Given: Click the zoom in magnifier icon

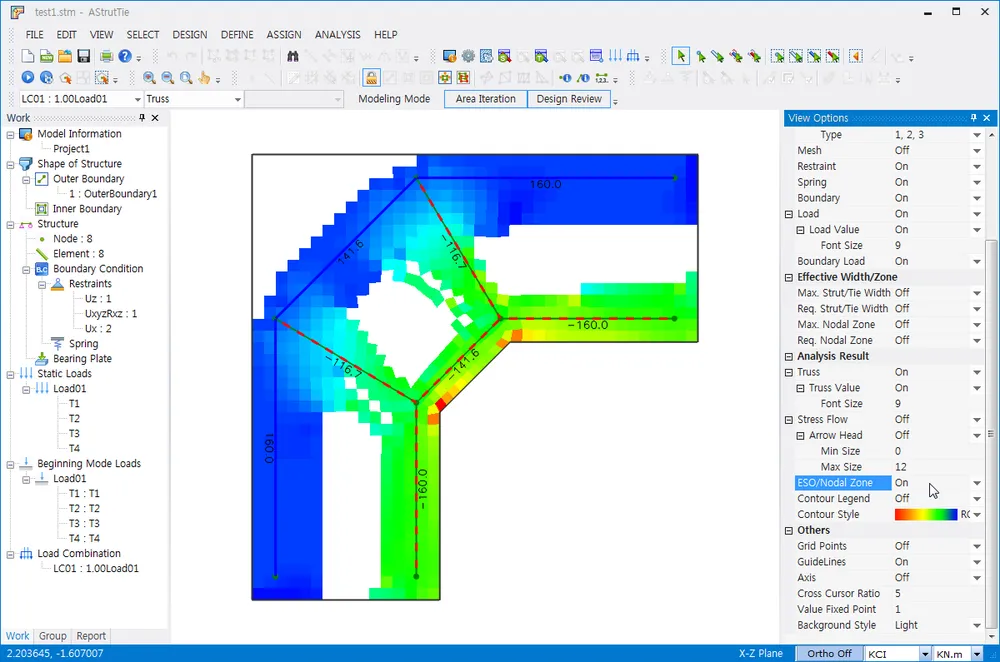Looking at the screenshot, I should point(149,78).
